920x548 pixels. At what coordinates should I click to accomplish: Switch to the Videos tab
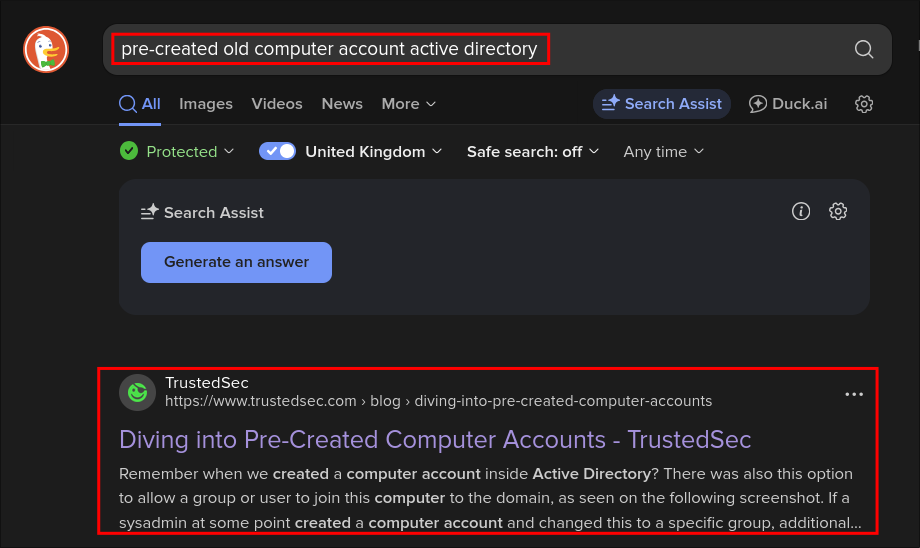[277, 104]
